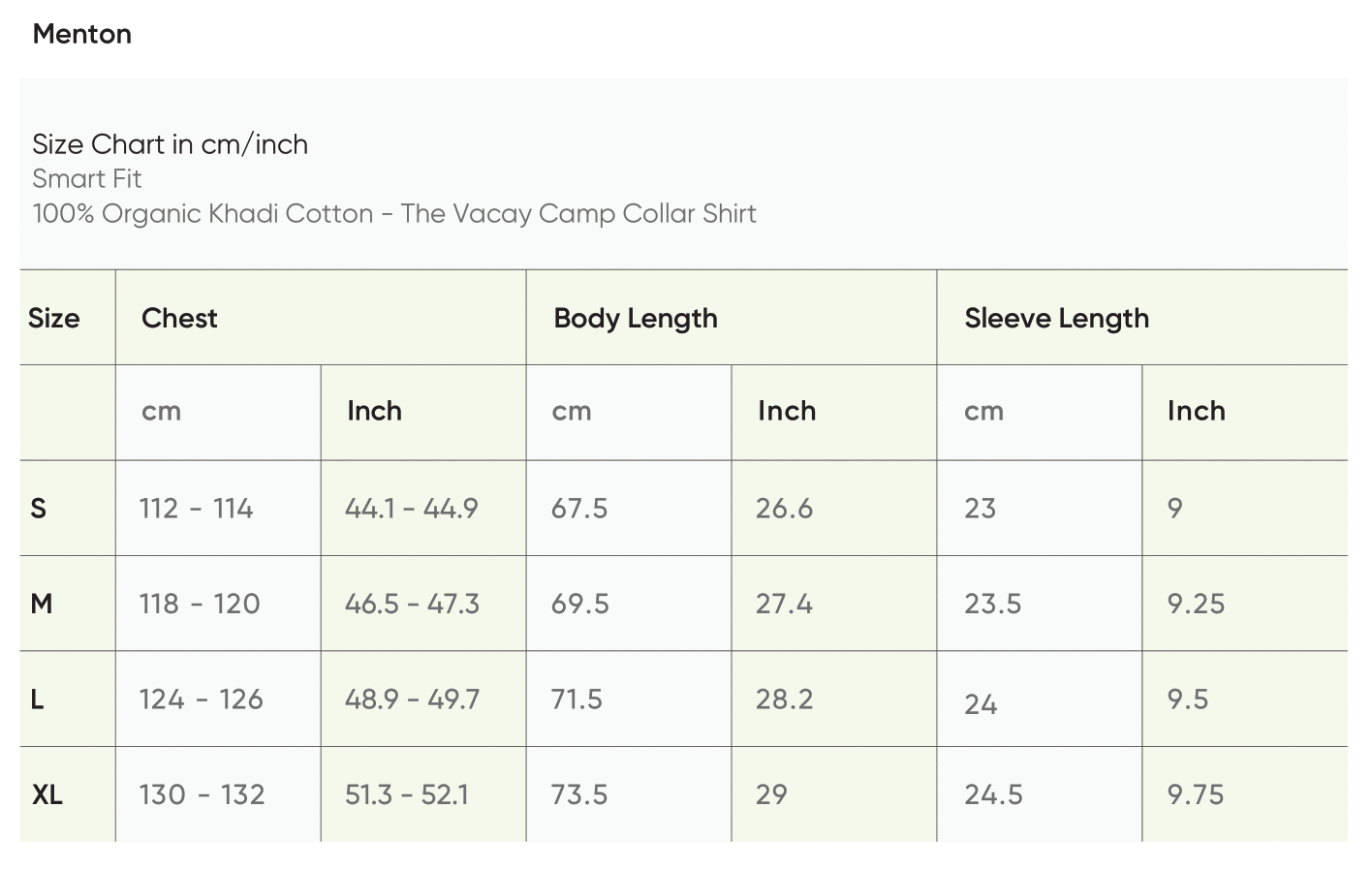Click the Body Length column header
This screenshot has width=1372, height=870.
click(636, 318)
